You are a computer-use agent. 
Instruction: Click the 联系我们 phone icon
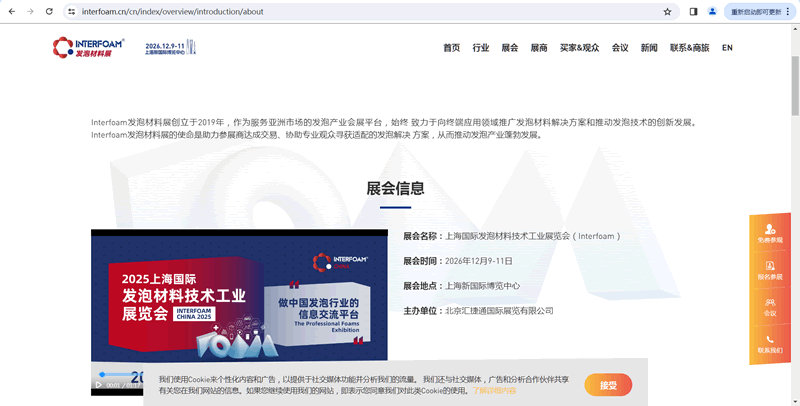[770, 343]
